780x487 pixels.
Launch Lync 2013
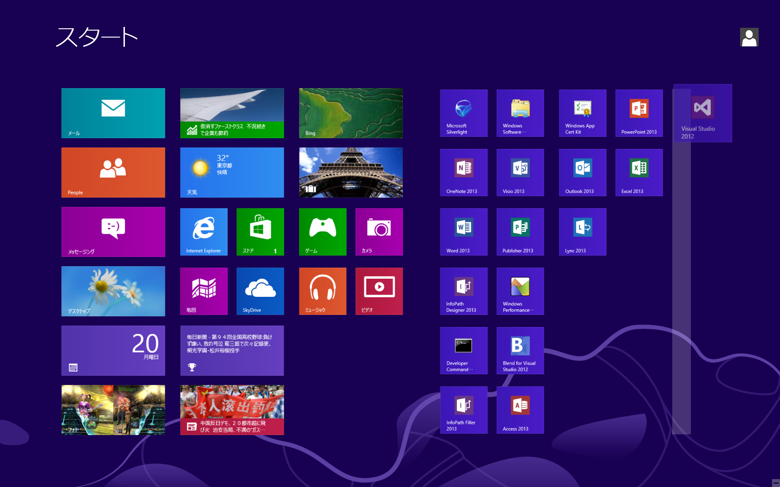(583, 232)
